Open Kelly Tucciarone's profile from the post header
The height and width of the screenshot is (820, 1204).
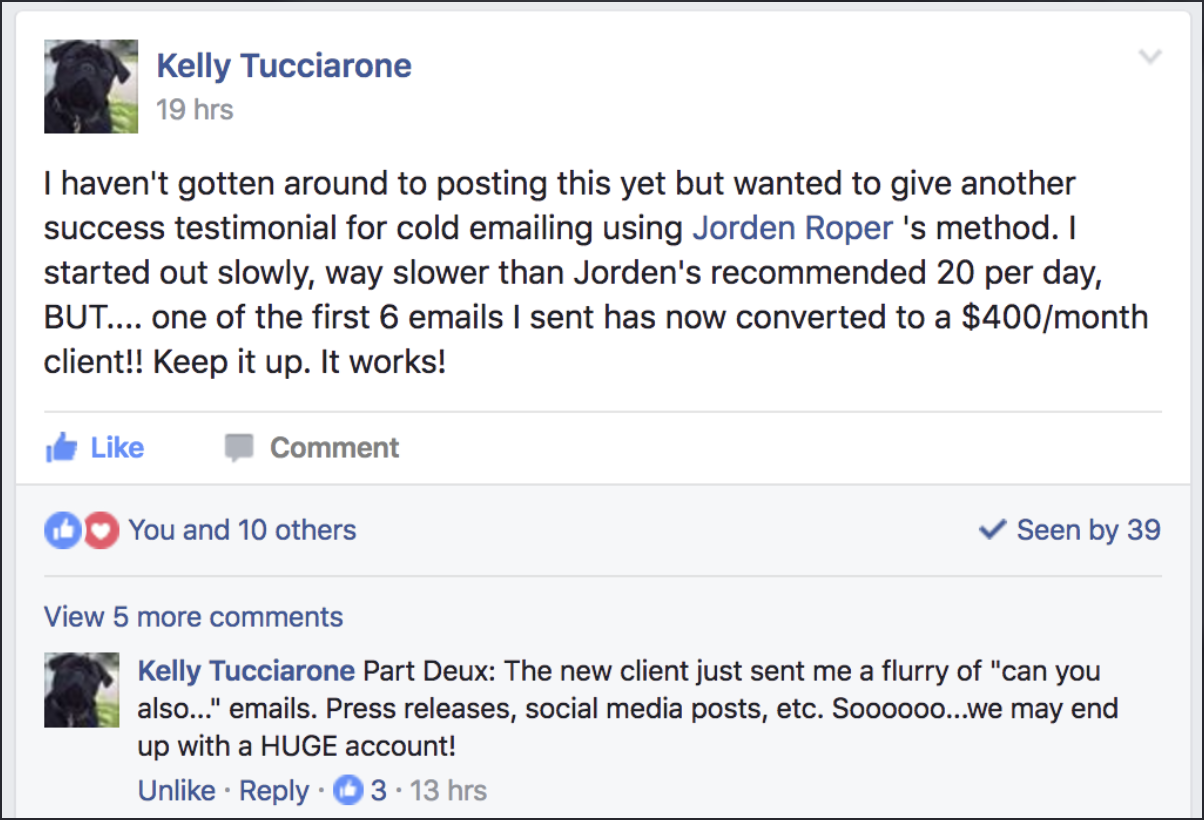284,66
